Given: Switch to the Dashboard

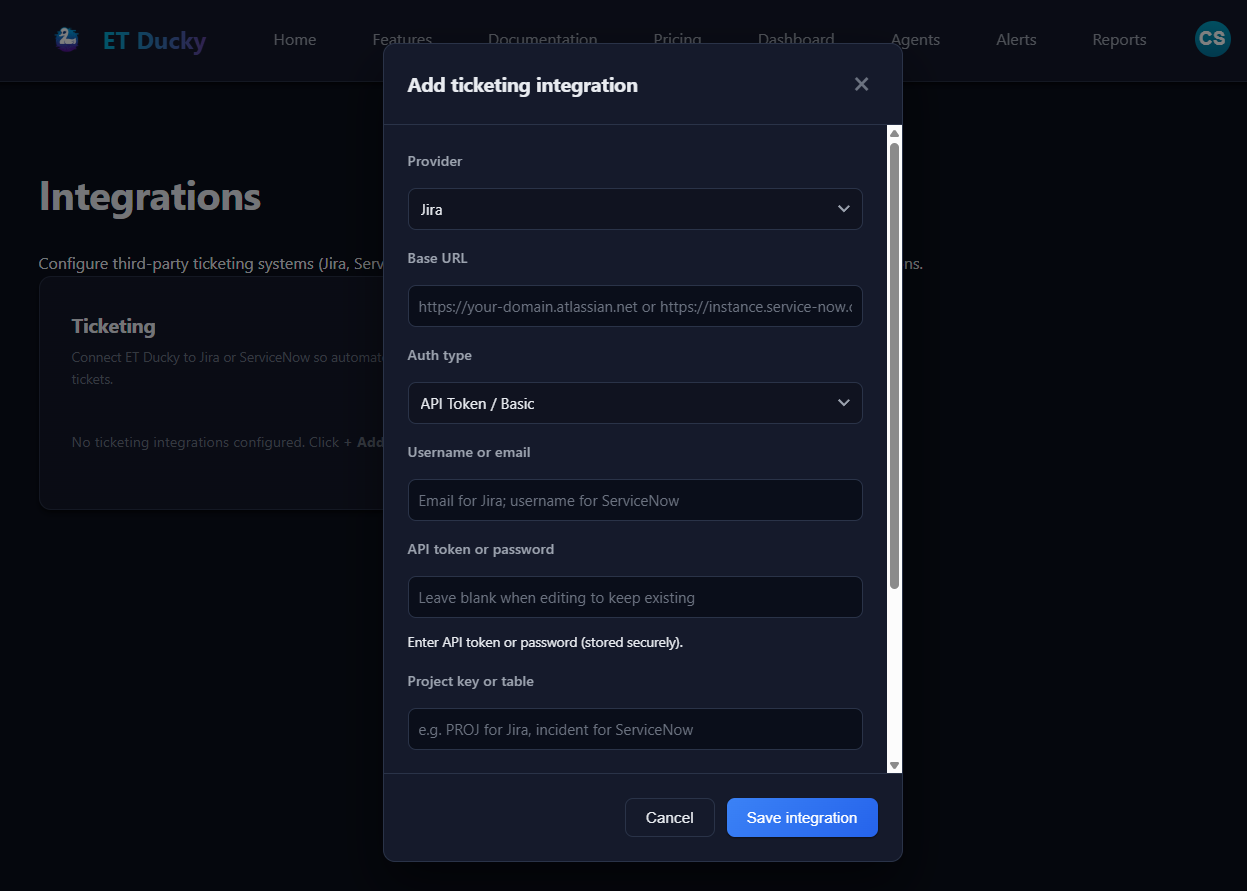Looking at the screenshot, I should pyautogui.click(x=796, y=40).
